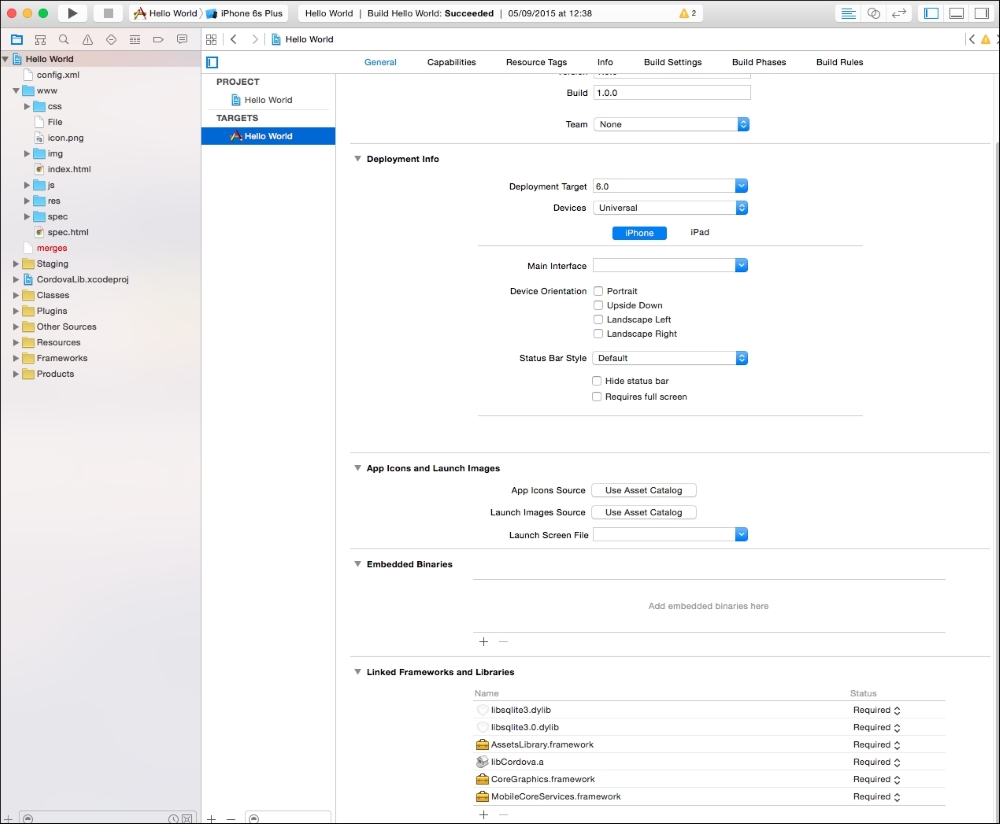Screen dimensions: 1000x824
Task: Switch to the Build Settings tab
Action: pyautogui.click(x=673, y=62)
